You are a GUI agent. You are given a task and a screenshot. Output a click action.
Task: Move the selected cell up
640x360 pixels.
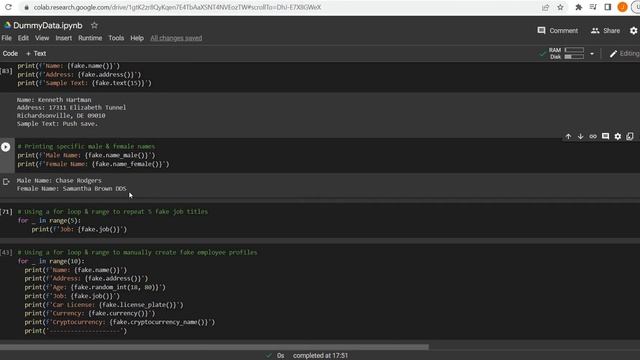point(568,136)
